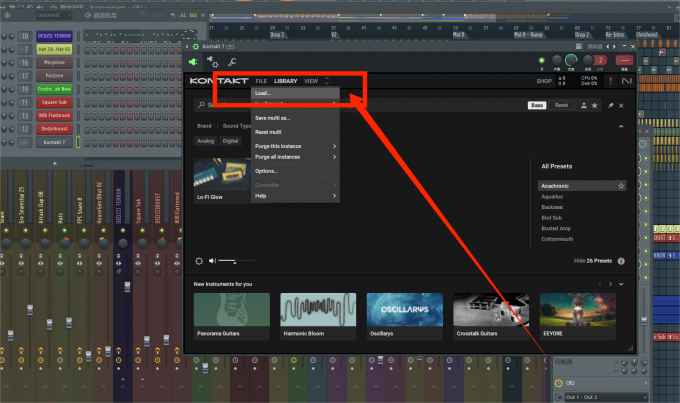The height and width of the screenshot is (403, 680).
Task: Toggle first step of PoiZone channel
Action: click(x=87, y=76)
